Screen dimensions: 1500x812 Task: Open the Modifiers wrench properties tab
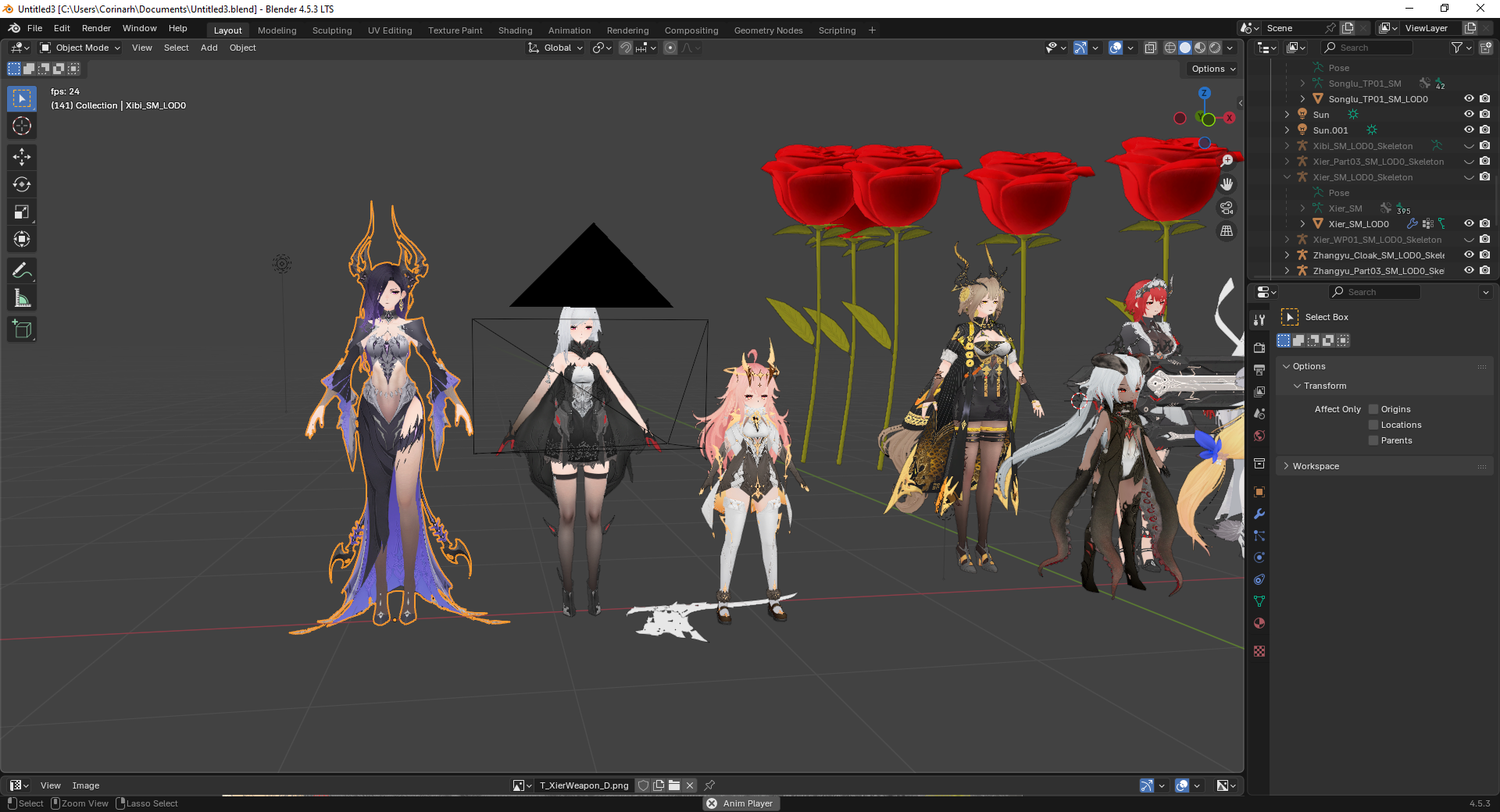[1259, 514]
